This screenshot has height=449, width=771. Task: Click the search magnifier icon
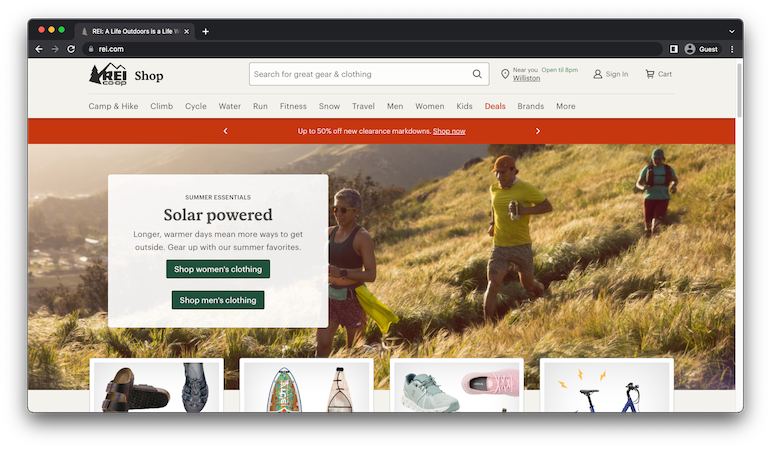(477, 74)
